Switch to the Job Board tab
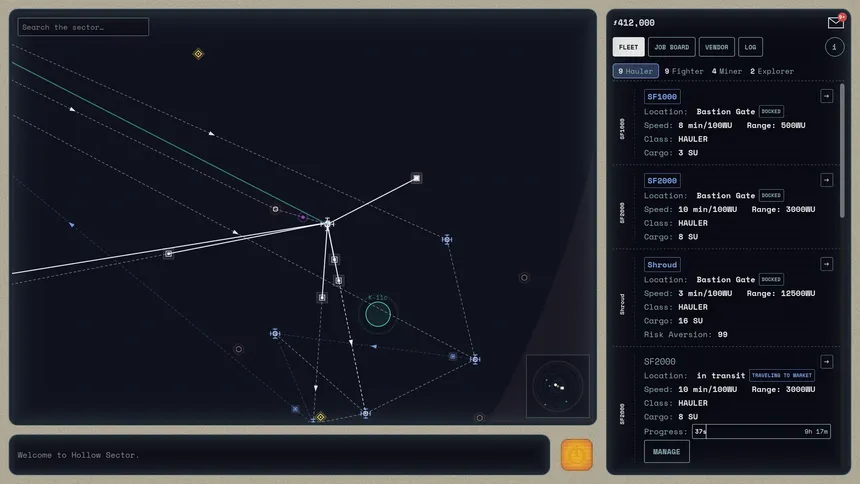 coord(671,47)
